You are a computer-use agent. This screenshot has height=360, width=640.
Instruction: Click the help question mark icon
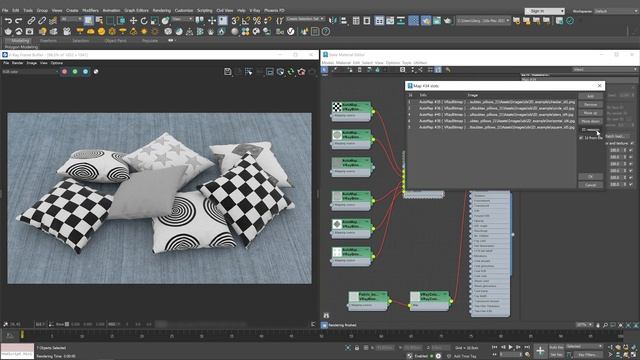click(x=326, y=31)
